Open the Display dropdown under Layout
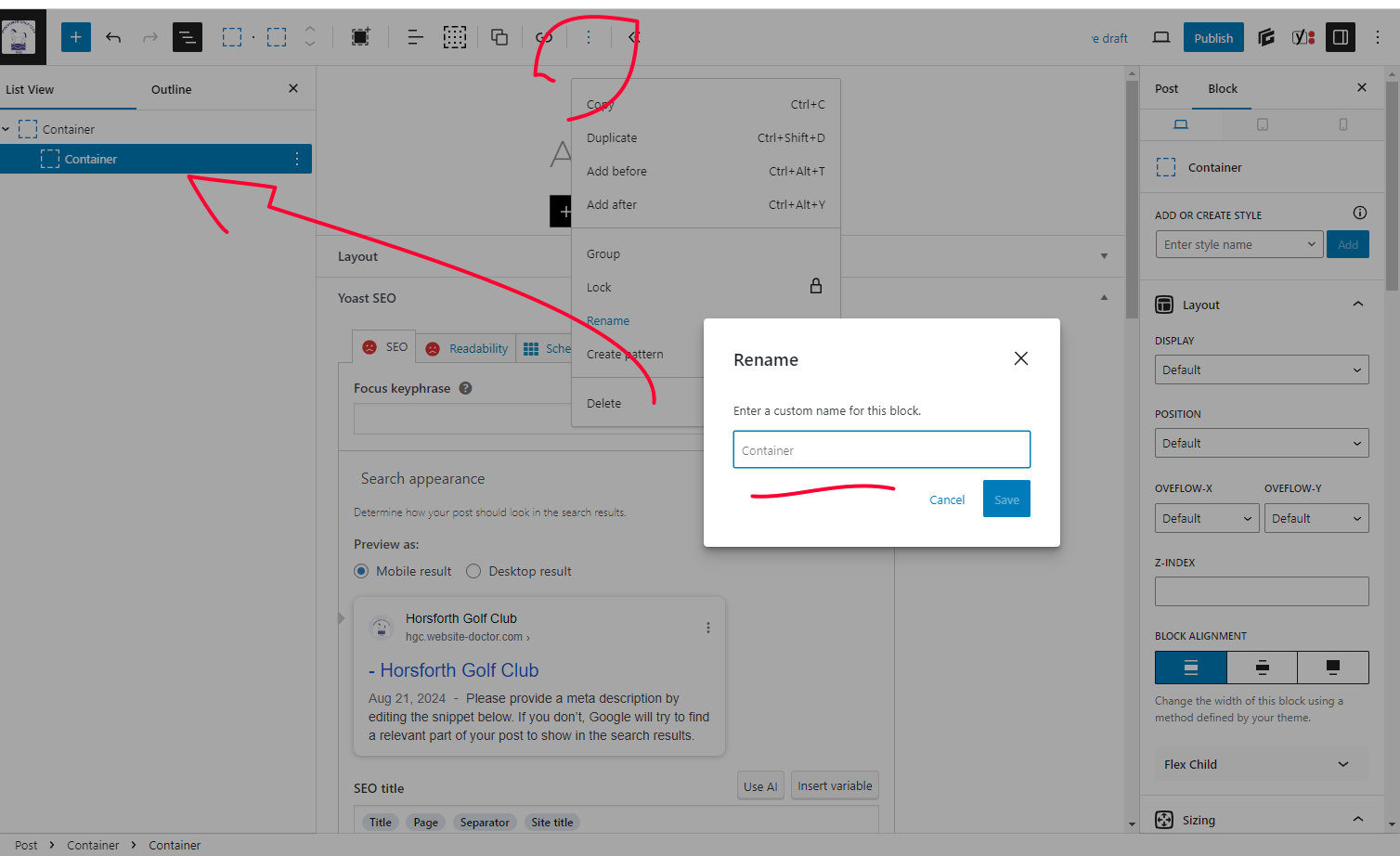 pyautogui.click(x=1261, y=370)
